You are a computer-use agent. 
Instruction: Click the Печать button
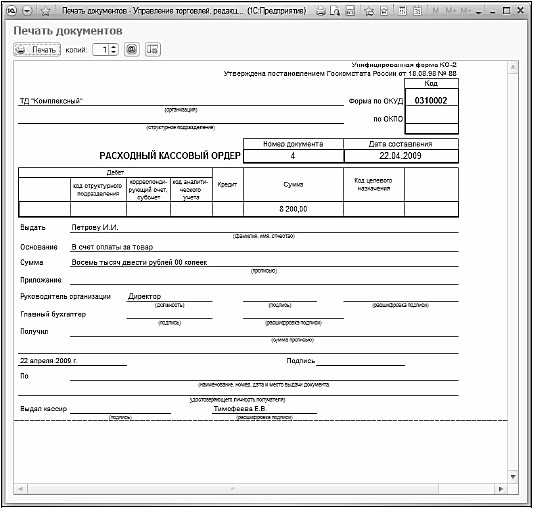(37, 50)
